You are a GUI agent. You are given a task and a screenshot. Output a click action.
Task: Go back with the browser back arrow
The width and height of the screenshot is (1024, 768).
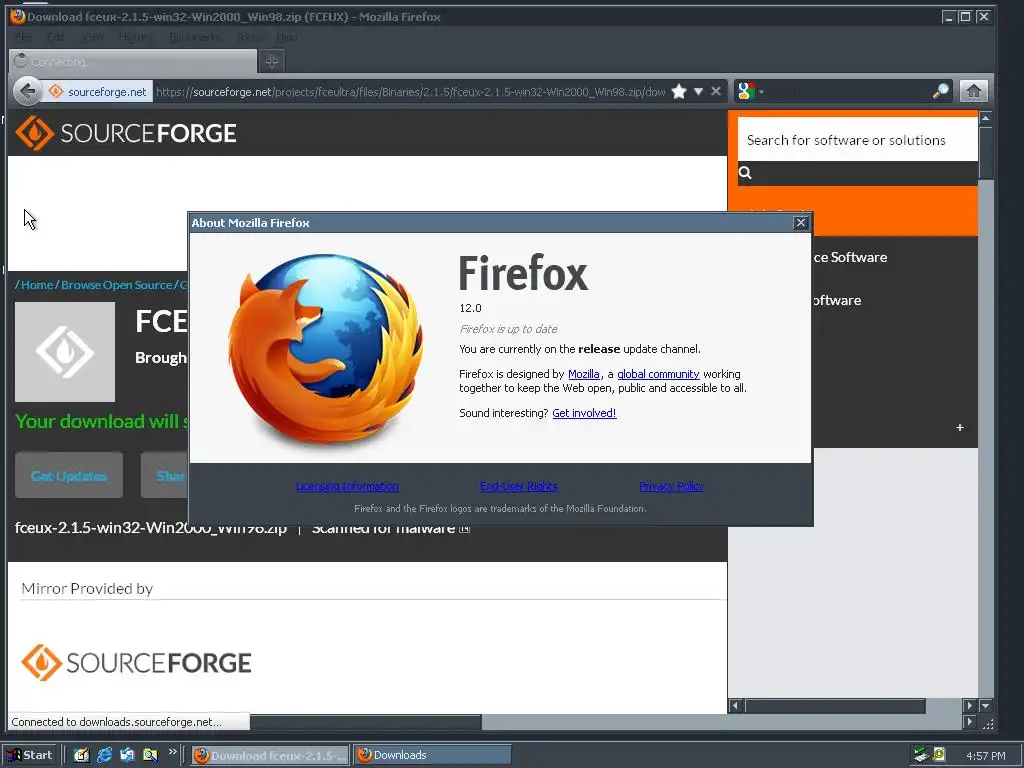click(27, 91)
